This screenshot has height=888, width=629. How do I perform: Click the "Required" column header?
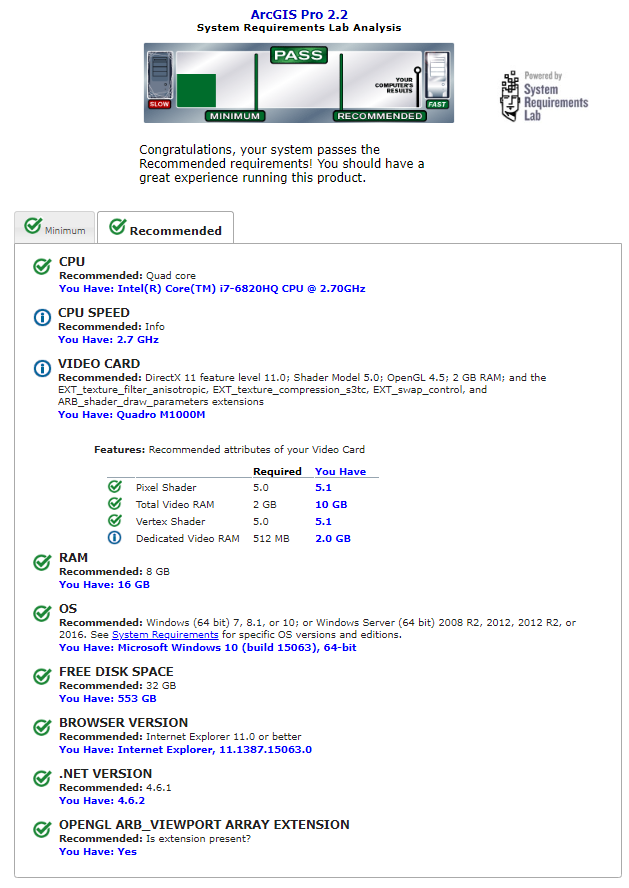(277, 472)
